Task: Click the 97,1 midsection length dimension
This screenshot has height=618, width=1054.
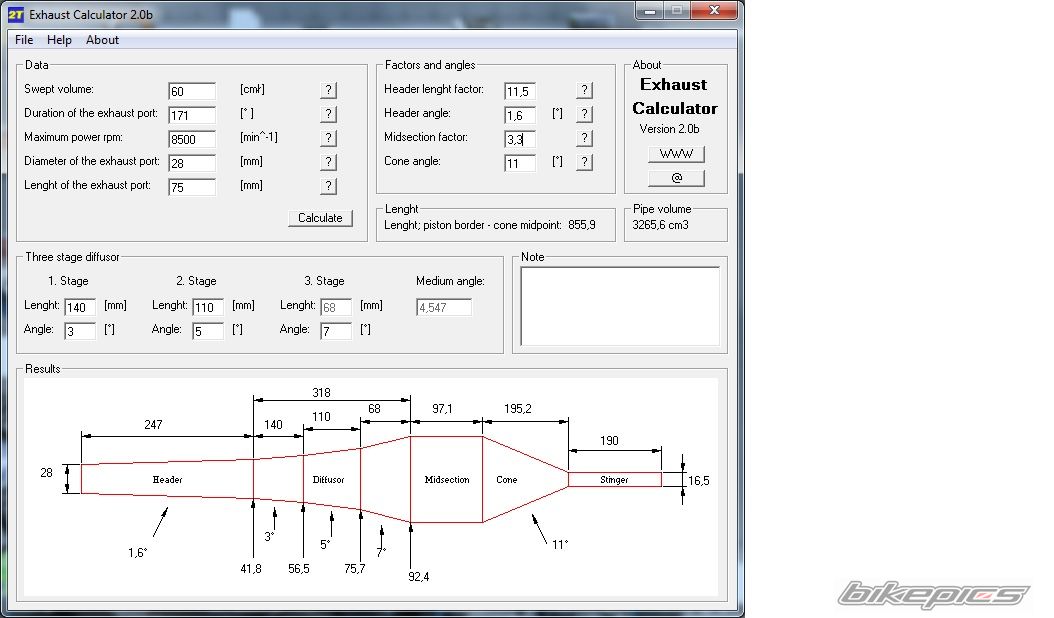Action: pos(442,409)
